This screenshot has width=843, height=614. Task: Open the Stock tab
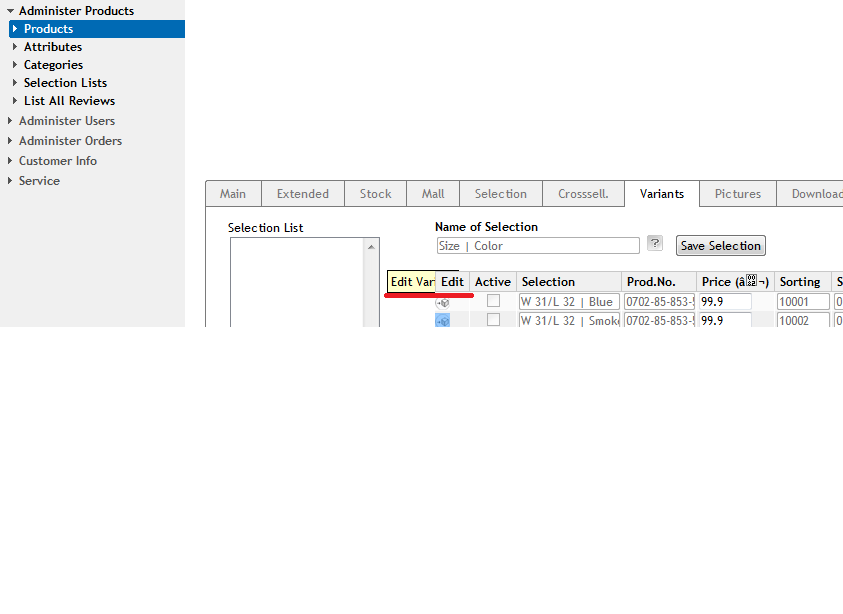pos(375,194)
